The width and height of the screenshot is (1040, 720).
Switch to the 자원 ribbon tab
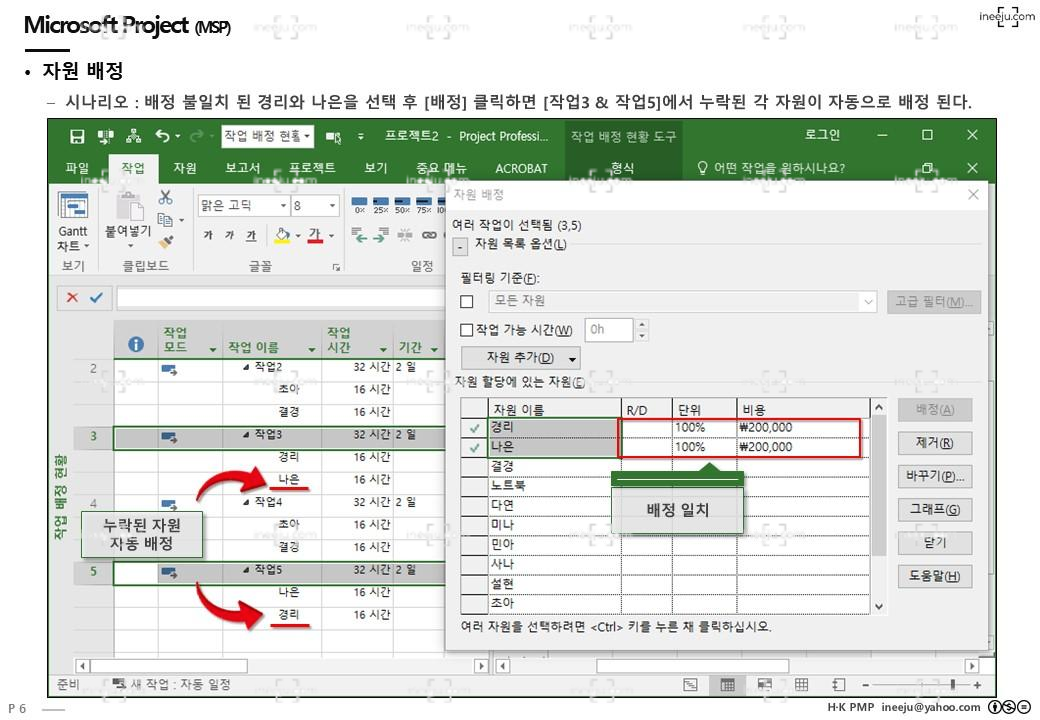coord(185,168)
